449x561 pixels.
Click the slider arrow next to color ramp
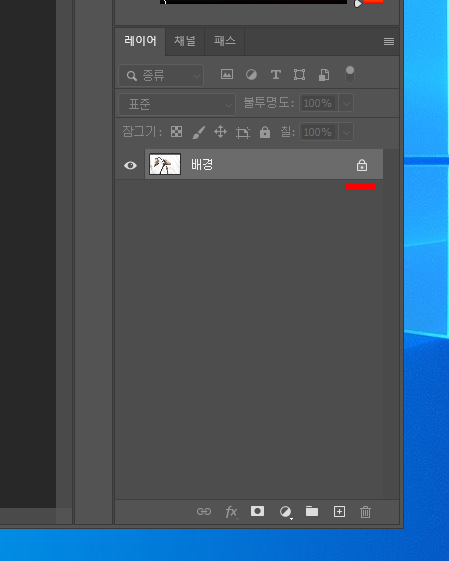pyautogui.click(x=358, y=4)
